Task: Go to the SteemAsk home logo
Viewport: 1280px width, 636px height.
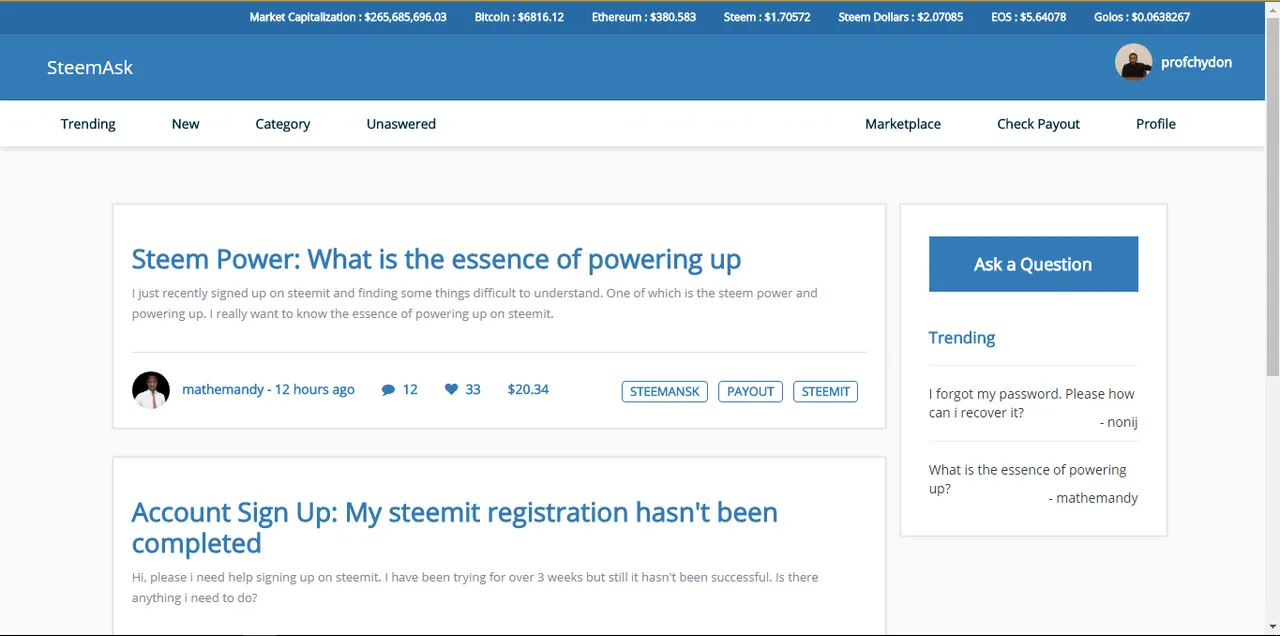Action: click(90, 67)
